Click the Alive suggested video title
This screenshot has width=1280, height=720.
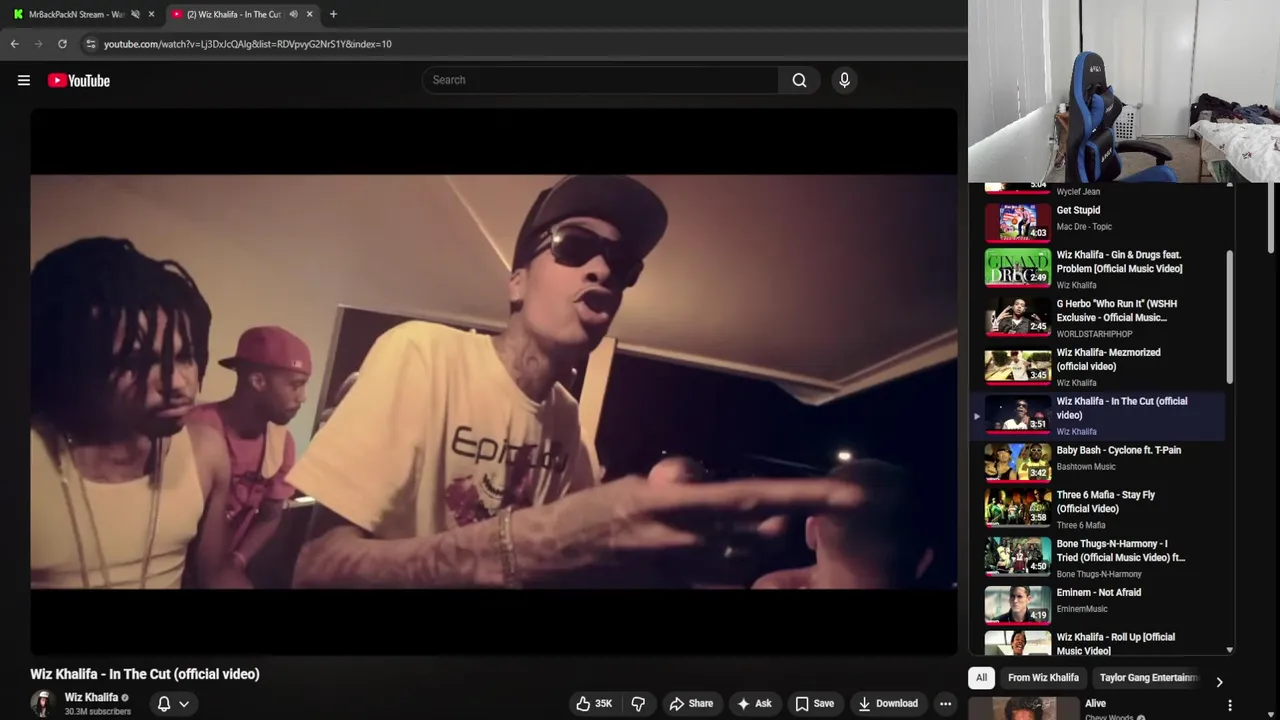[1095, 704]
